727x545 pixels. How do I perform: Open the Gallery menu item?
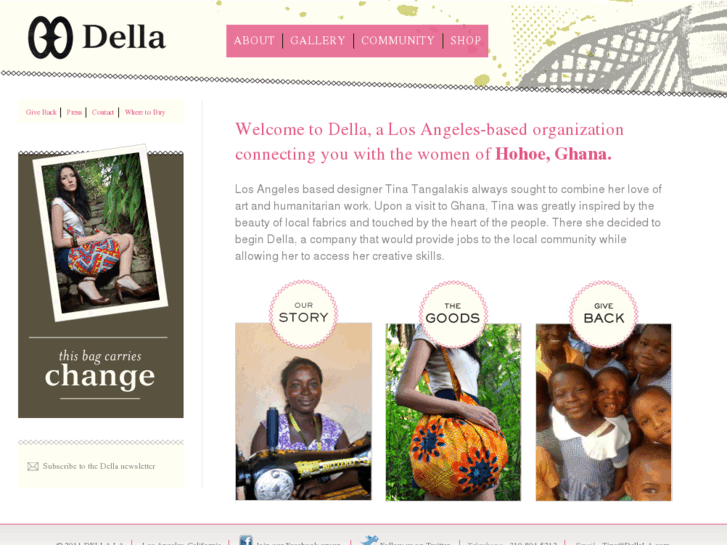point(318,41)
